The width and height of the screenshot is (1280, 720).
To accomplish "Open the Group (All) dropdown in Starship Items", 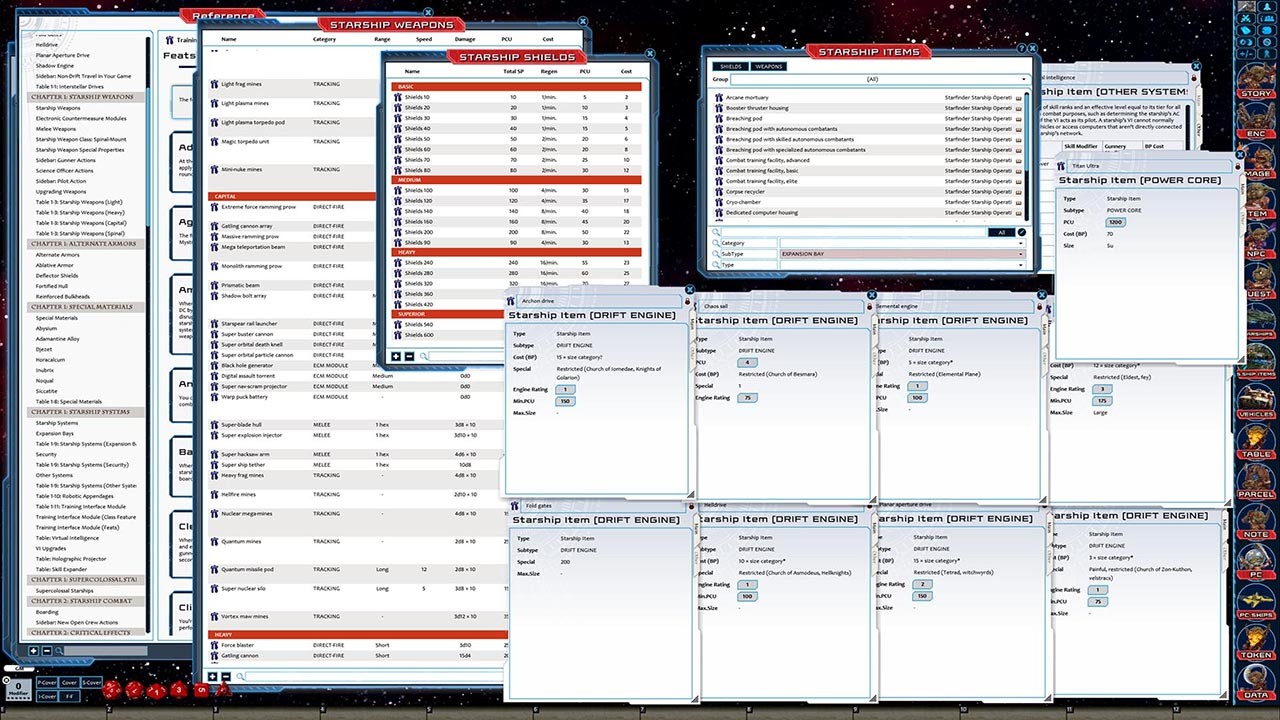I will 1024,79.
